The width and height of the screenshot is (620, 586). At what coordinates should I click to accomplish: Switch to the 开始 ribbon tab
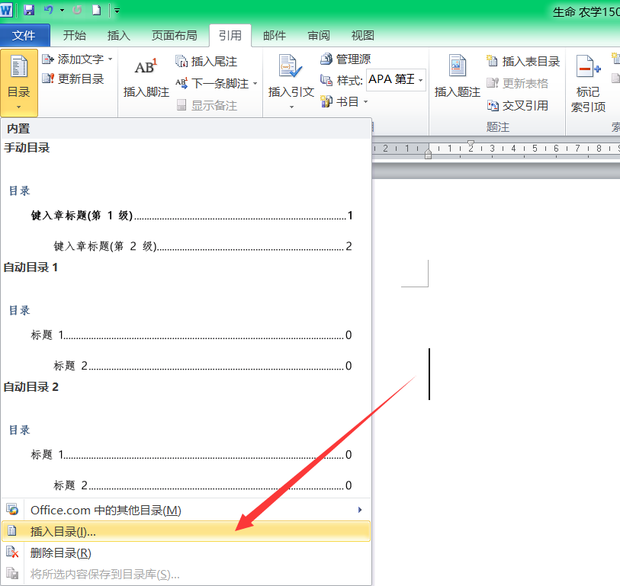click(x=74, y=36)
